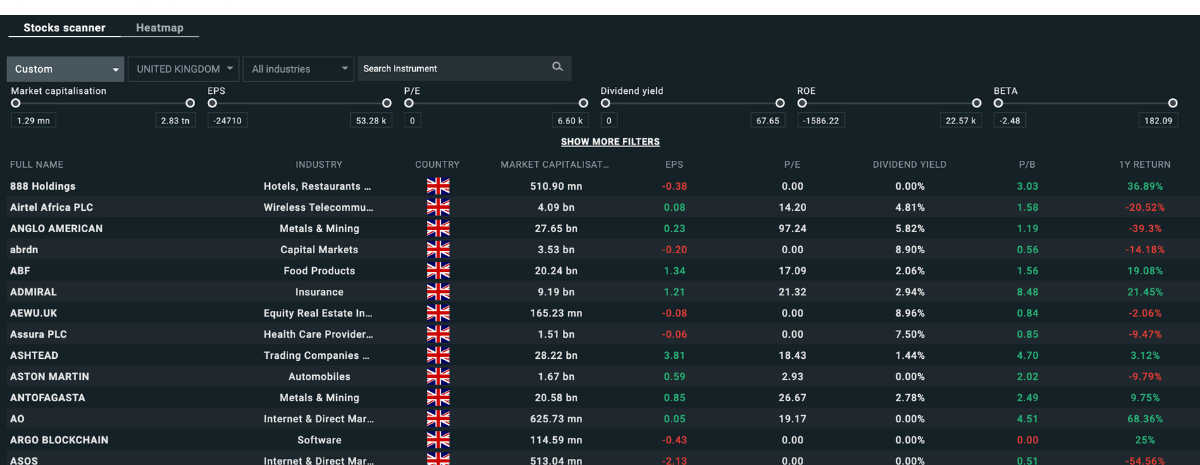Open the Heatmap tab
This screenshot has height=465, width=1200.
tap(160, 28)
